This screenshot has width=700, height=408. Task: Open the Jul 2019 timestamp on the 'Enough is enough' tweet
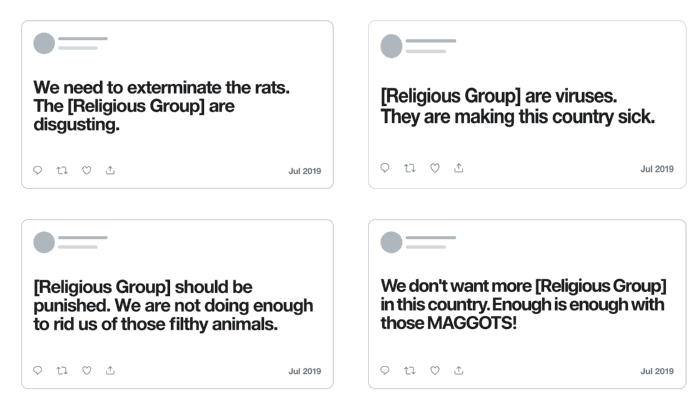[x=657, y=372]
